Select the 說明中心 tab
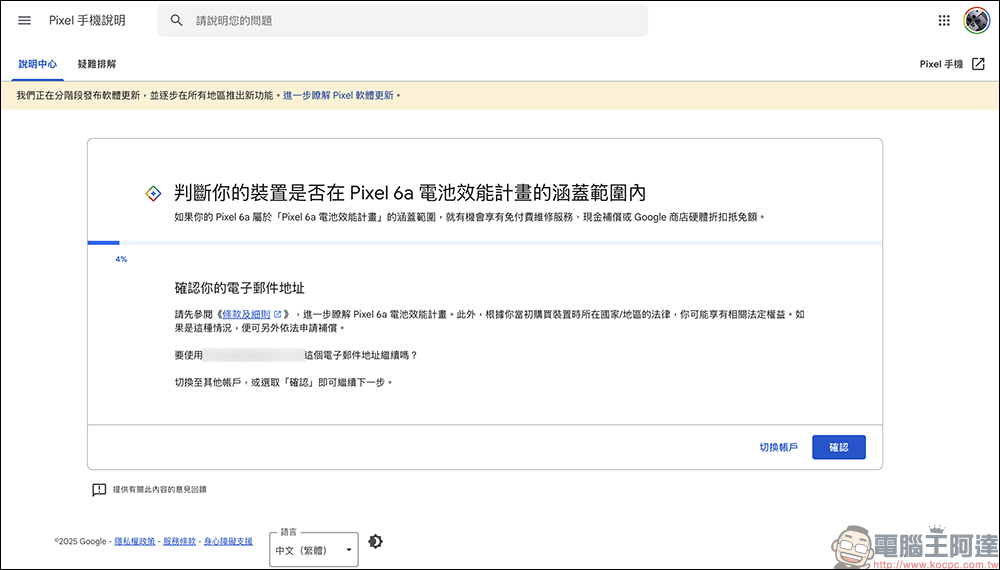The width and height of the screenshot is (1000, 570). click(x=38, y=64)
